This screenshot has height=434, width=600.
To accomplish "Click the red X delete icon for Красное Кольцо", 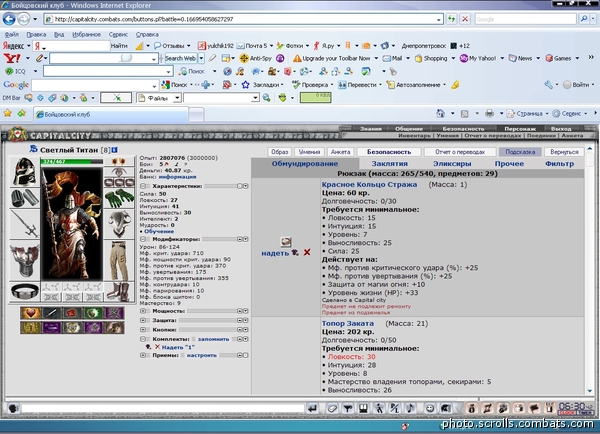I will click(x=307, y=253).
